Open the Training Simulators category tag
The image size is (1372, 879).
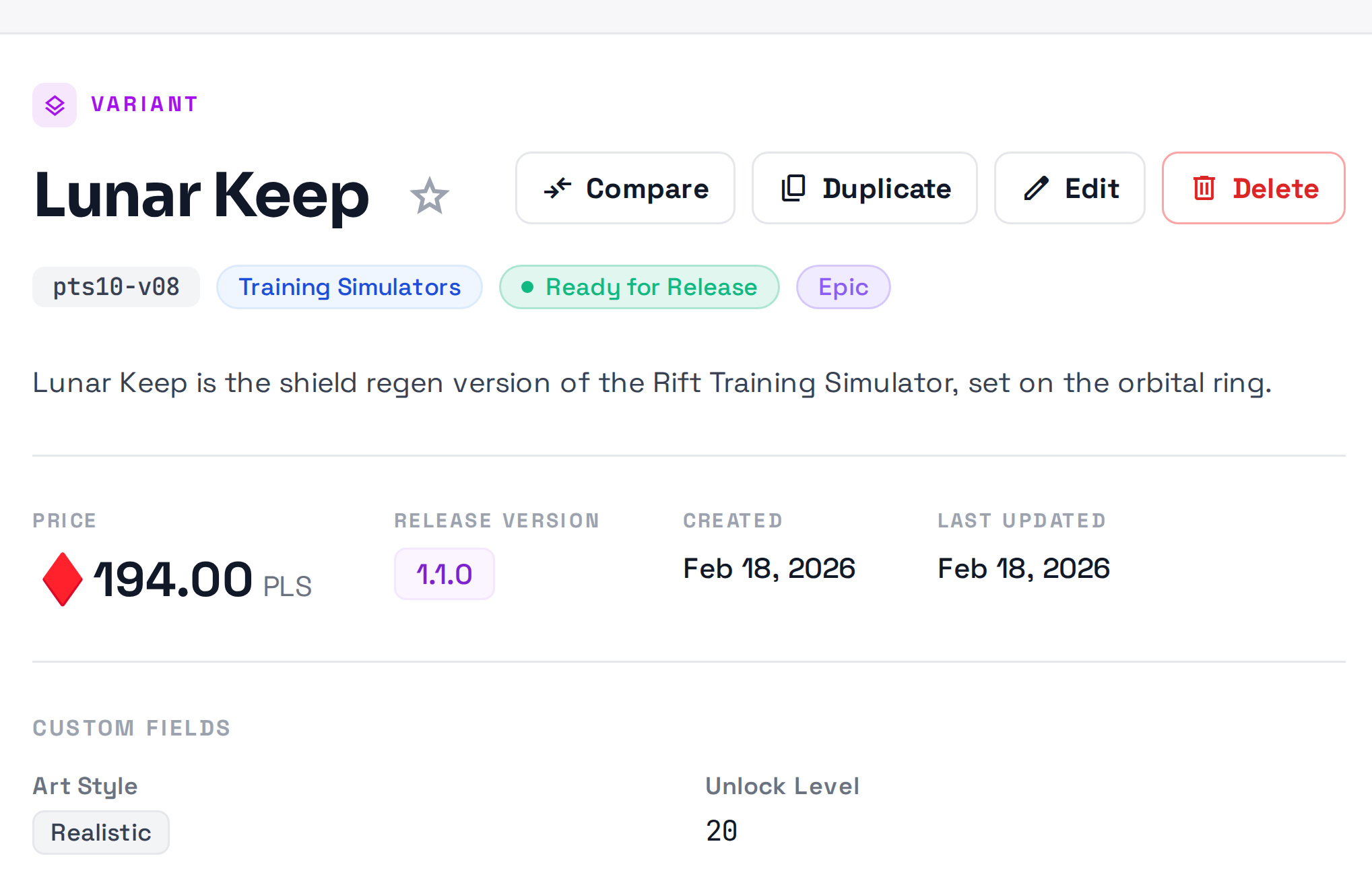(350, 287)
